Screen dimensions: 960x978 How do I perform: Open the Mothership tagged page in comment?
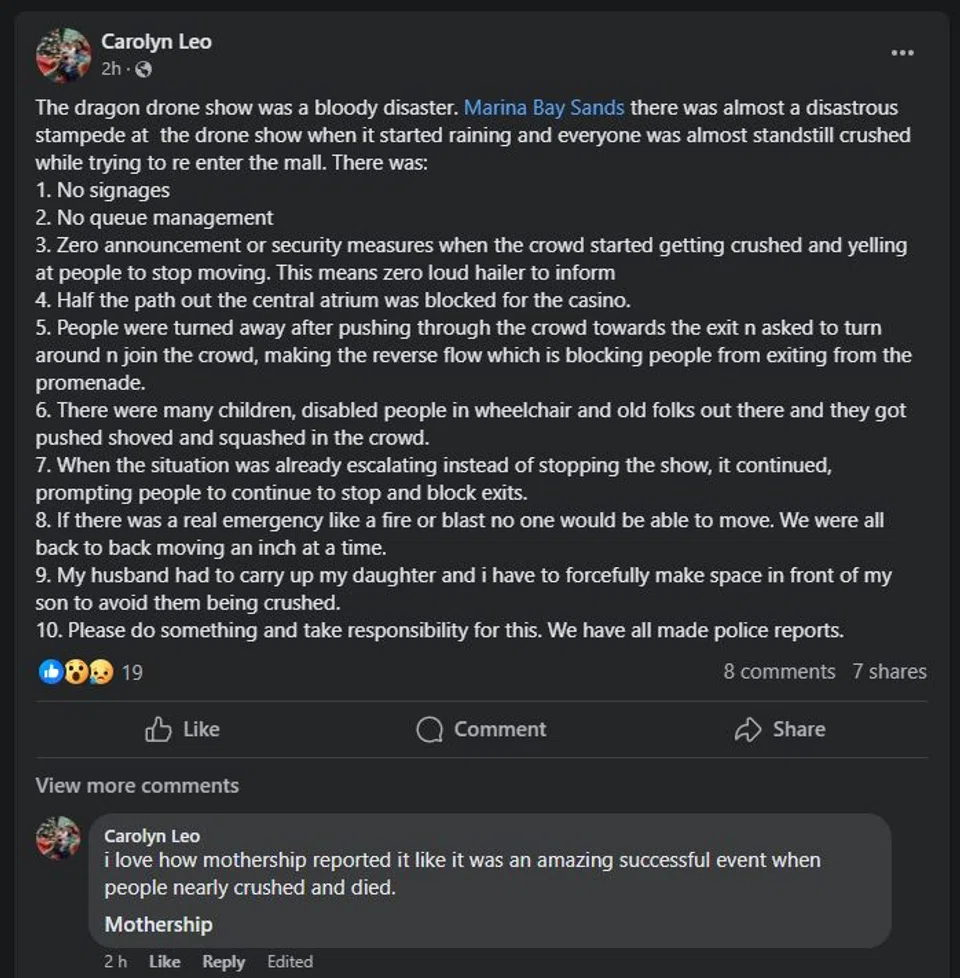[158, 924]
